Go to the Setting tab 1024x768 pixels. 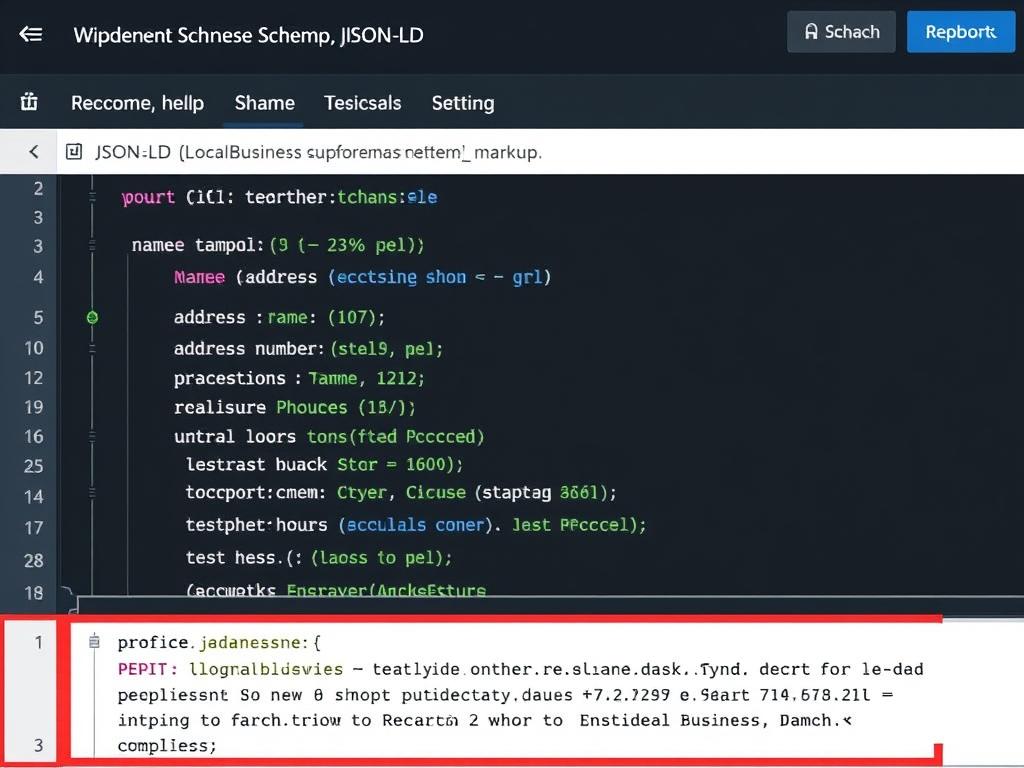(462, 103)
